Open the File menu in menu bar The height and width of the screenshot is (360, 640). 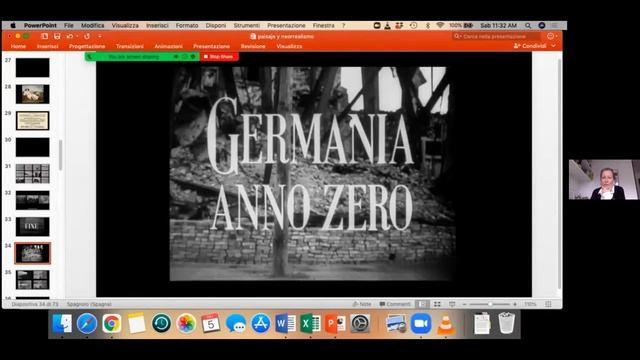click(69, 25)
